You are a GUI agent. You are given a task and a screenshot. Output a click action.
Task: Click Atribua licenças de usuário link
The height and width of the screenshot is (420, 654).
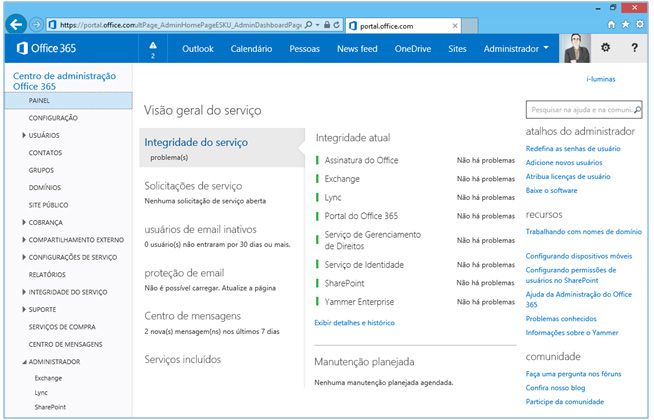568,177
